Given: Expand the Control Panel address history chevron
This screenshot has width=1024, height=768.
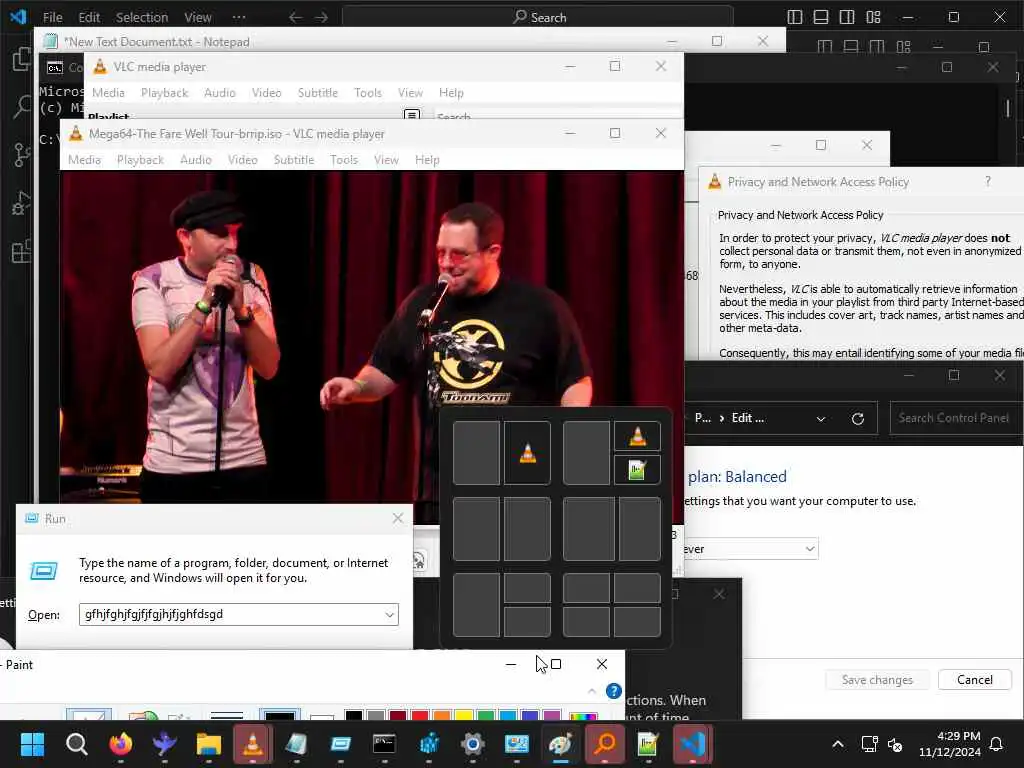Looking at the screenshot, I should (x=821, y=419).
